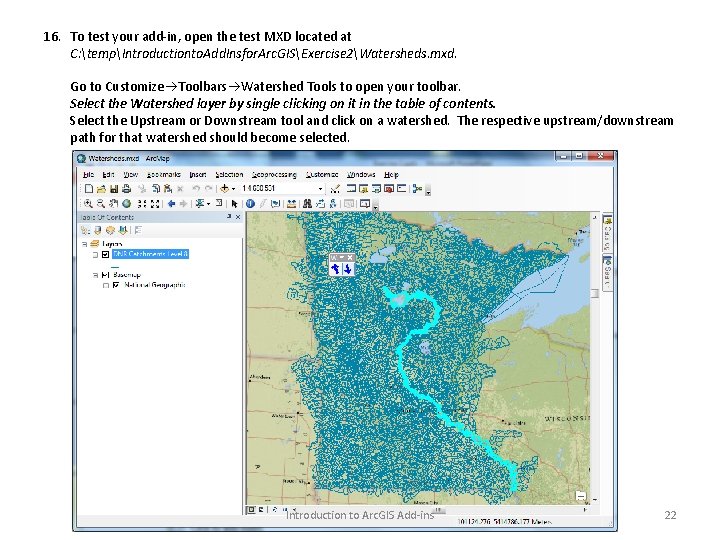Screen dimensions: 720x540
Task: Open the Select Features dropdown arrow
Action: coord(208,203)
